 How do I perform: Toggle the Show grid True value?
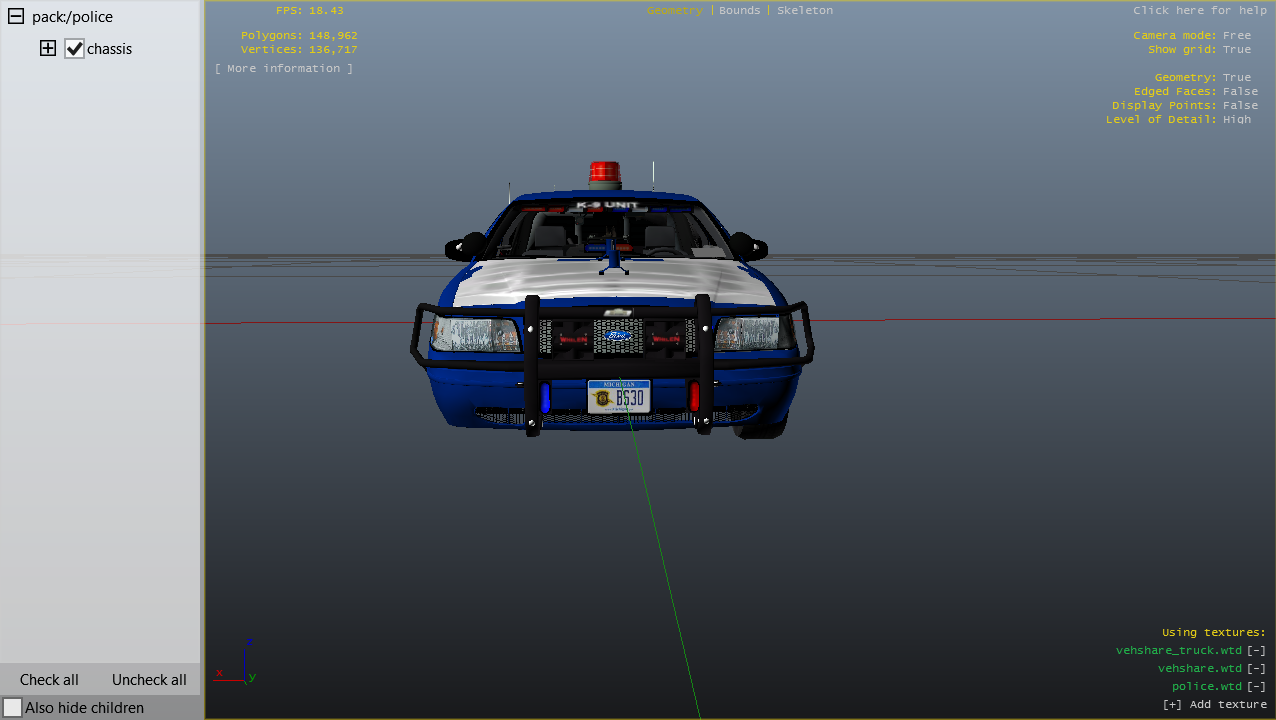[x=1236, y=49]
